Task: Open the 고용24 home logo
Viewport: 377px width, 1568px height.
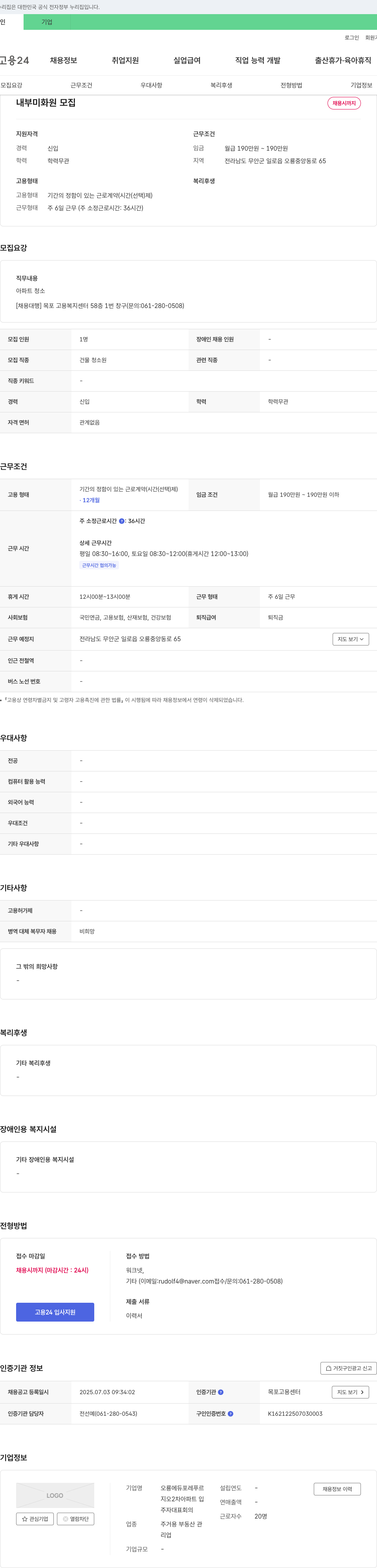Action: [14, 60]
